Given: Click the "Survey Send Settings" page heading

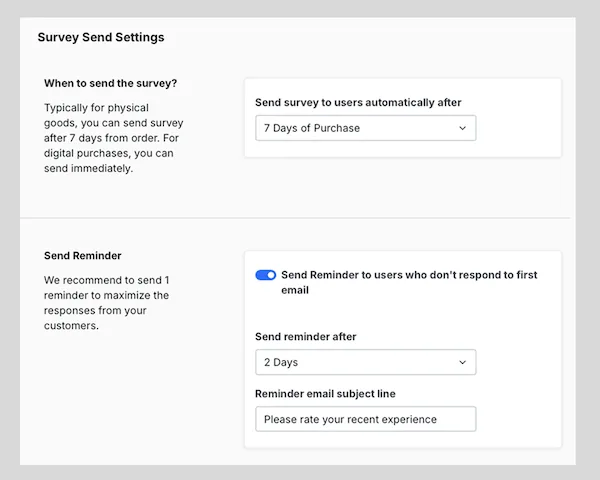Looking at the screenshot, I should (101, 37).
